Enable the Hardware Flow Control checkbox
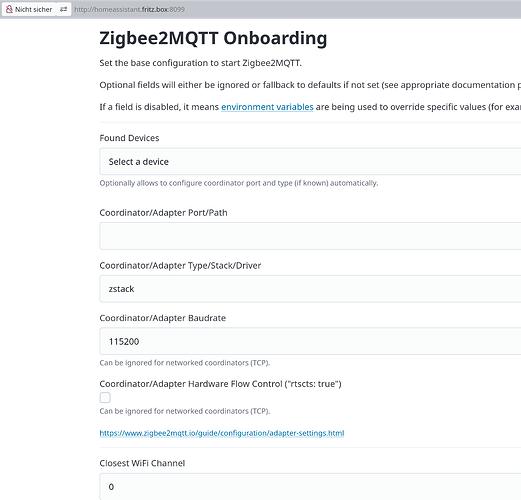This screenshot has height=500, width=521. coord(105,398)
